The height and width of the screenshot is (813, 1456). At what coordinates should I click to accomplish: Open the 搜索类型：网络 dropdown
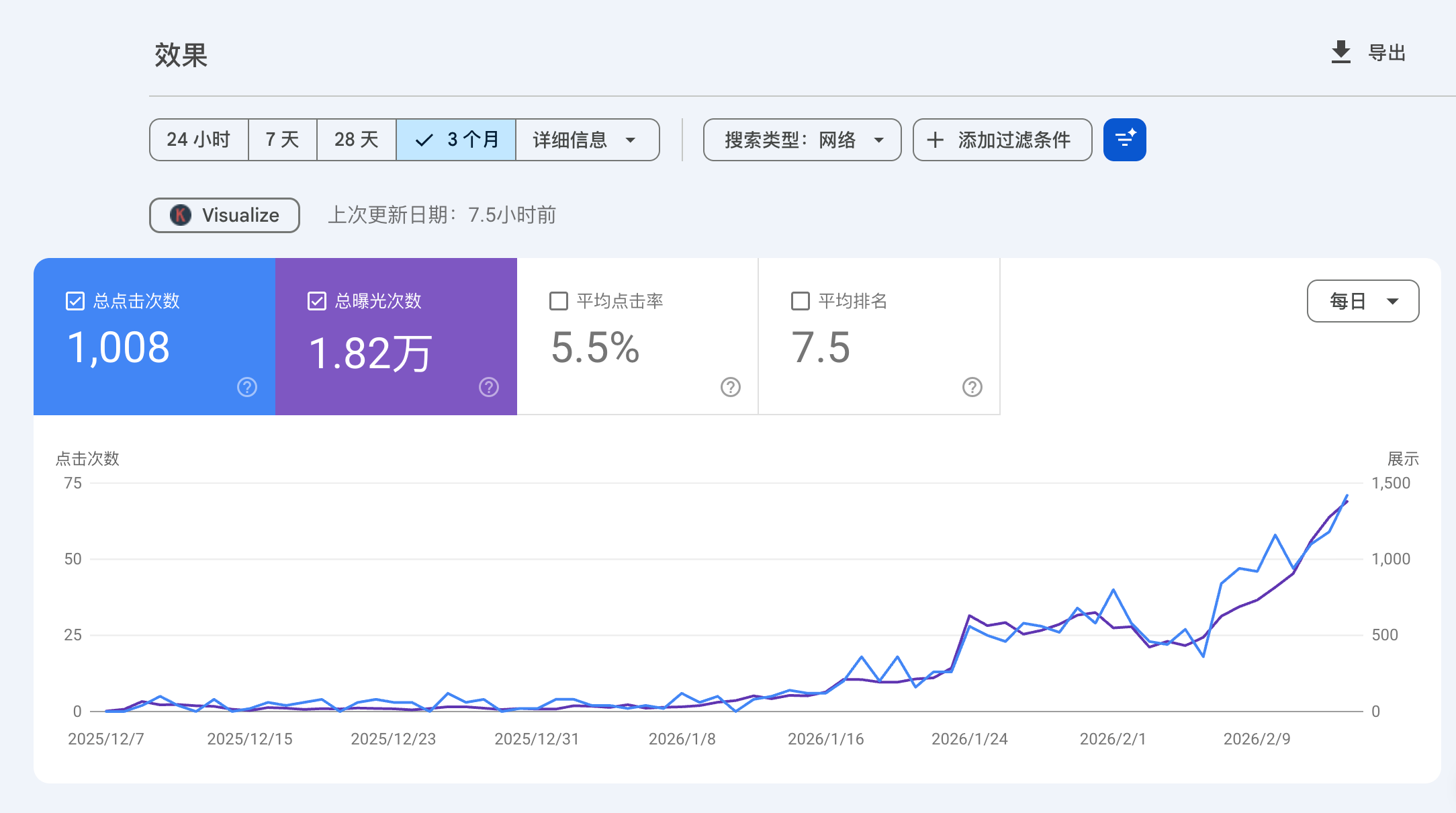coord(802,140)
